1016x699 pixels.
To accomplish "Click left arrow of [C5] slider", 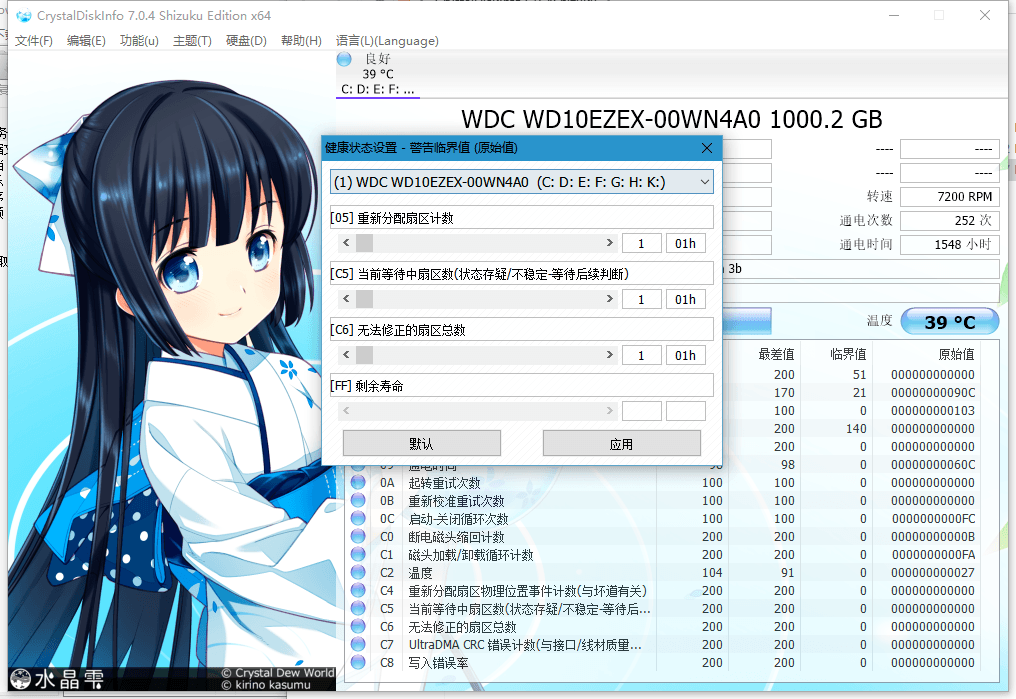I will coord(347,299).
